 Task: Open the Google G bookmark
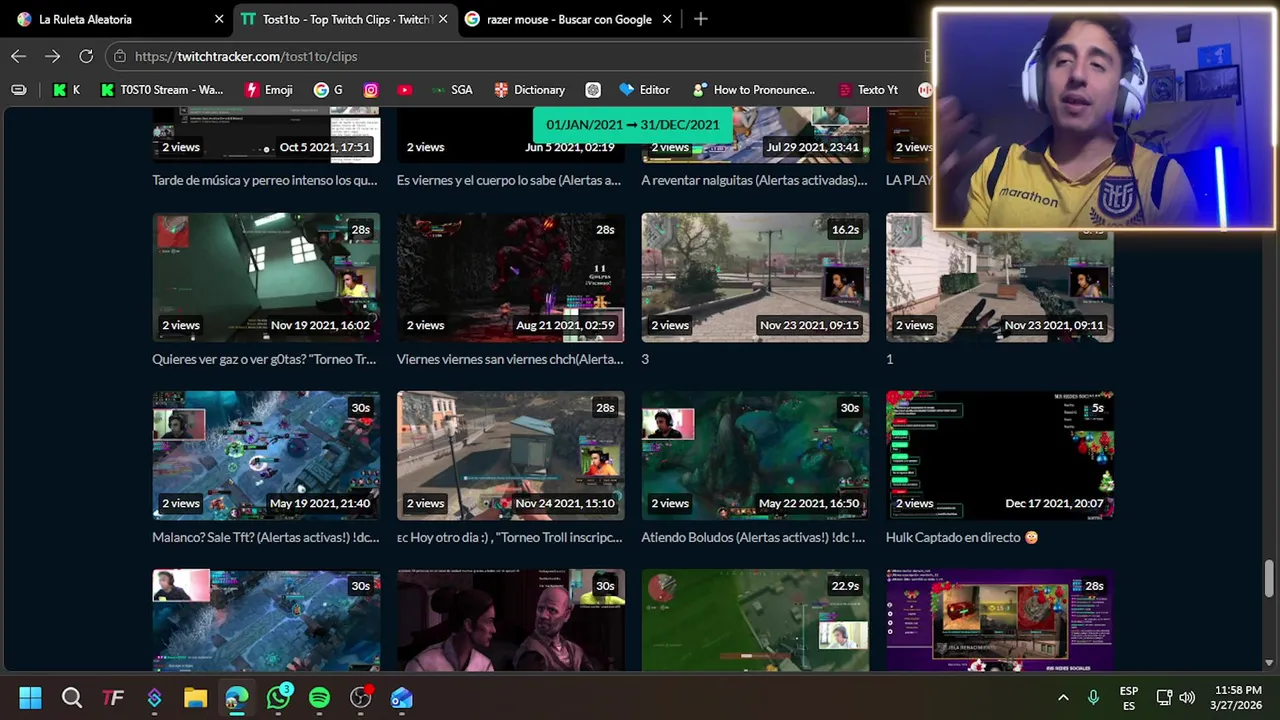[328, 90]
